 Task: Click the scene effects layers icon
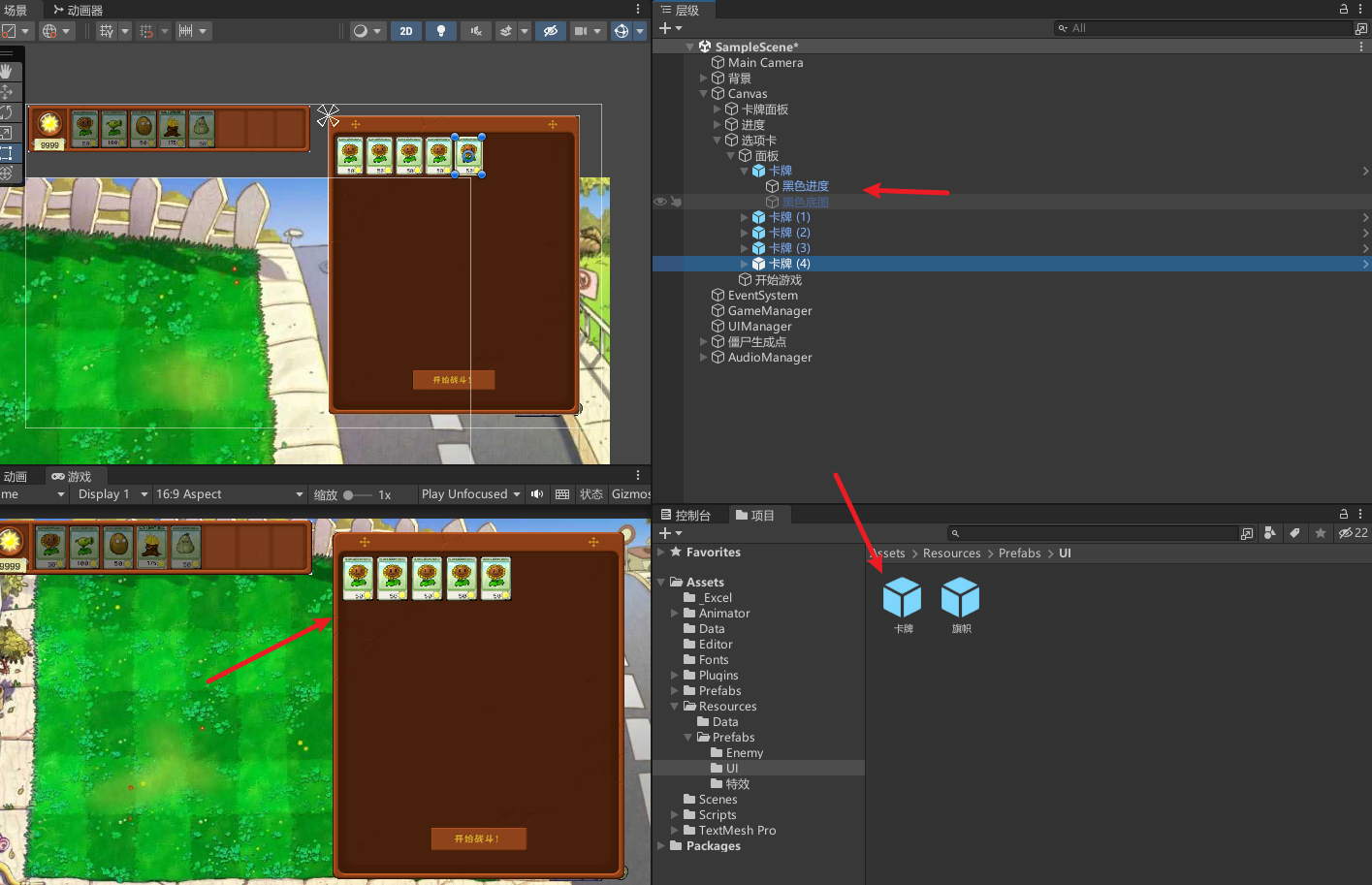point(506,31)
